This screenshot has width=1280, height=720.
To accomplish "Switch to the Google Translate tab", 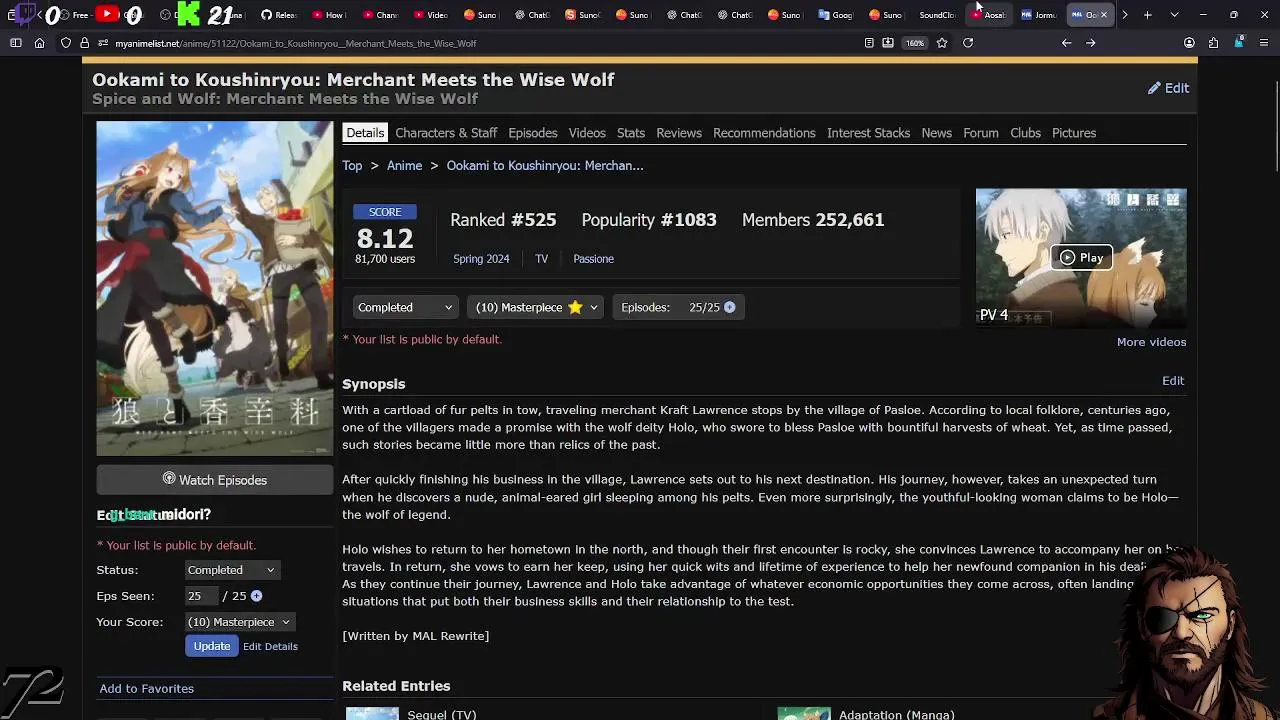I will tap(836, 15).
